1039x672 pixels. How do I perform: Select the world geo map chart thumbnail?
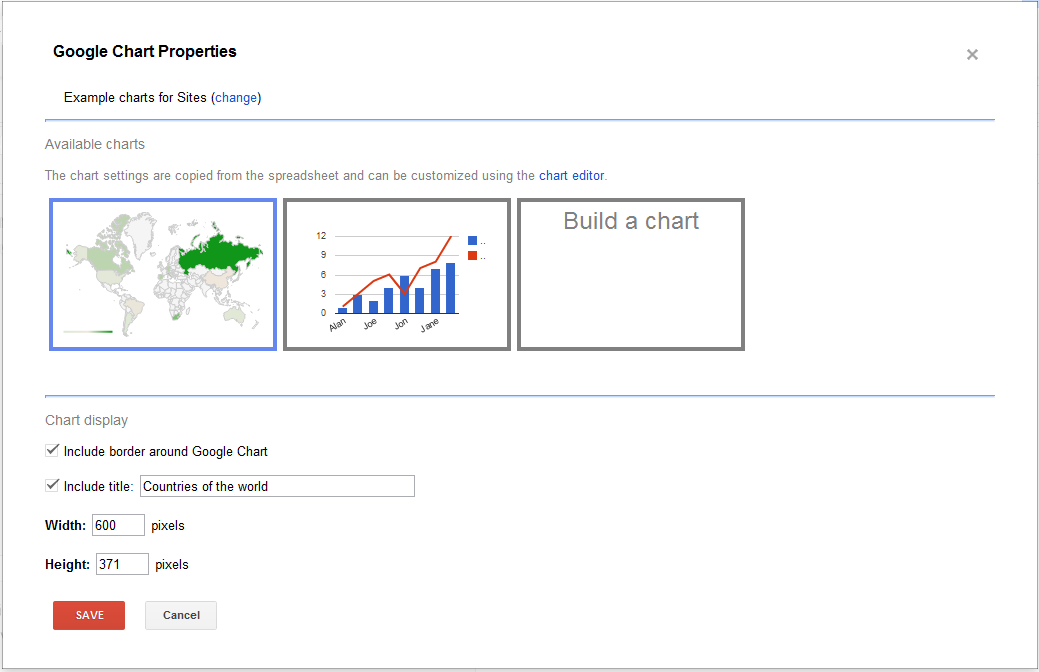click(163, 275)
